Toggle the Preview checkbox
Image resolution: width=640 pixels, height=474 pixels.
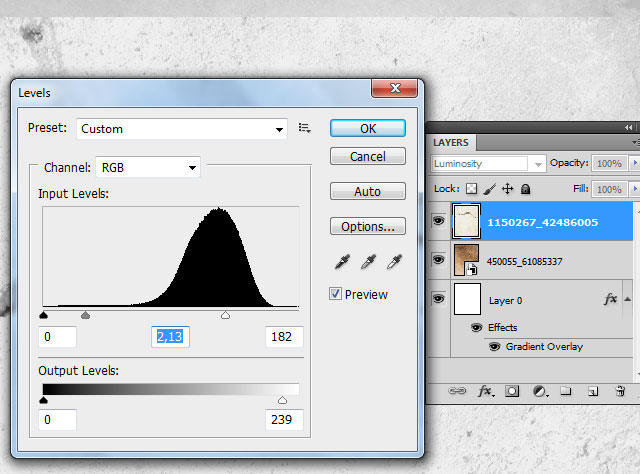pos(335,294)
